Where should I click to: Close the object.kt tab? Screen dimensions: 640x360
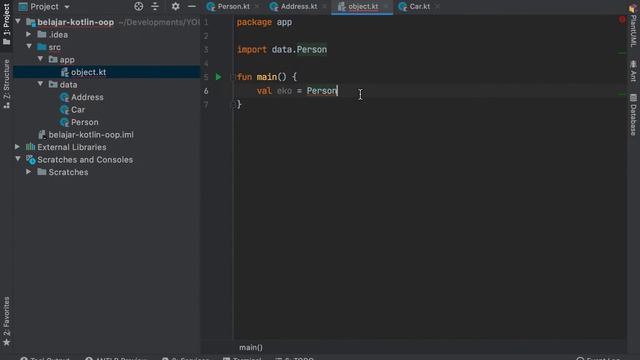386,7
